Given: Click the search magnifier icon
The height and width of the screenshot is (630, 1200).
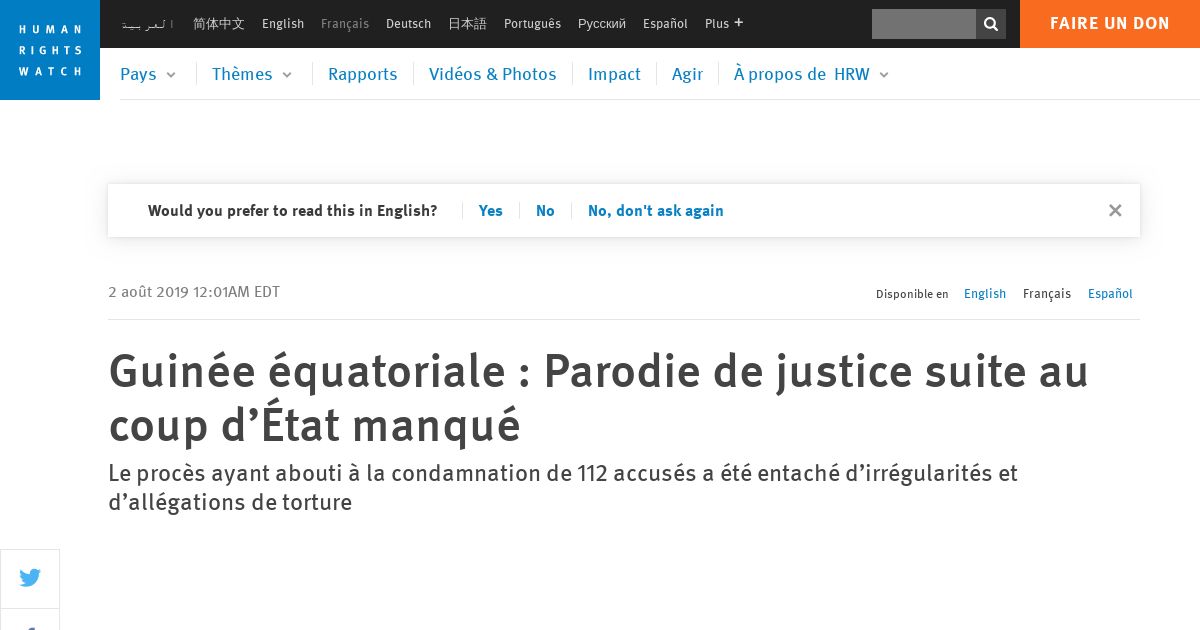Looking at the screenshot, I should click(991, 24).
